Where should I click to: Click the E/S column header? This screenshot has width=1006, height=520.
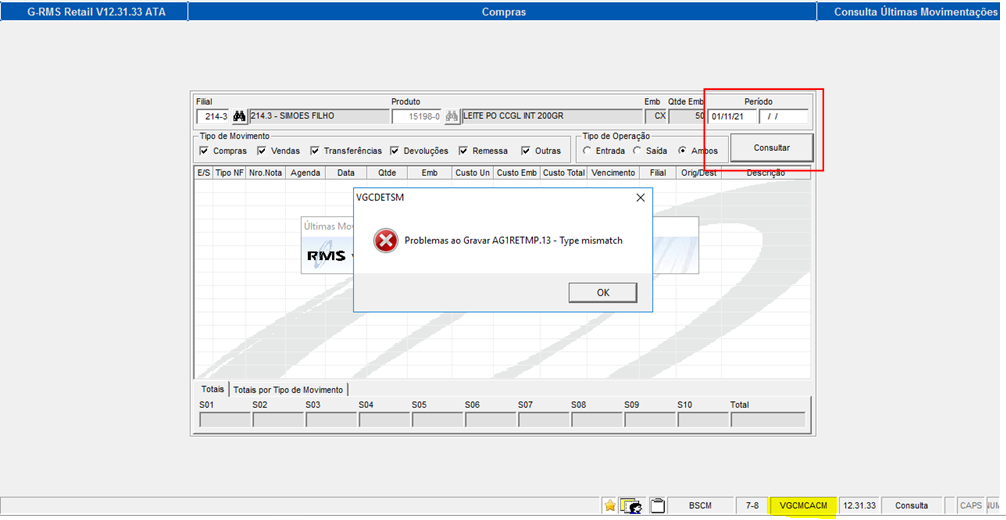point(203,173)
